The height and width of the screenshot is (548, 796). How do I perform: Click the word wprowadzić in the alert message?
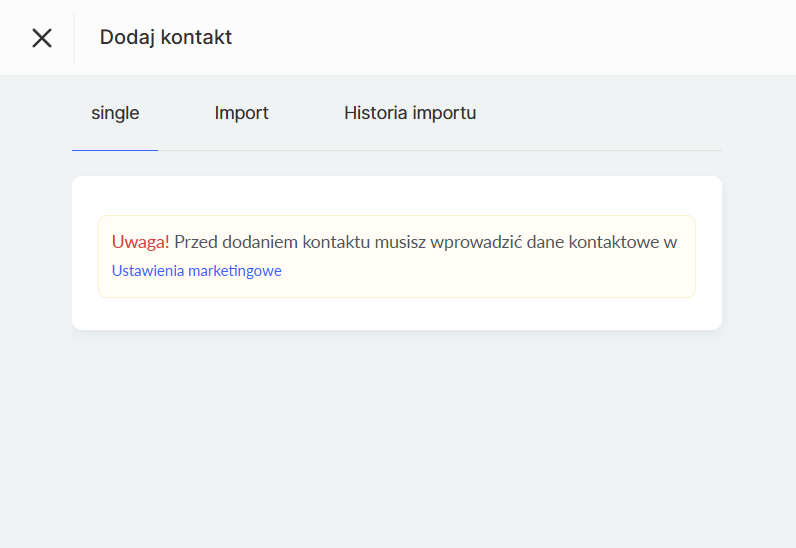coord(475,242)
